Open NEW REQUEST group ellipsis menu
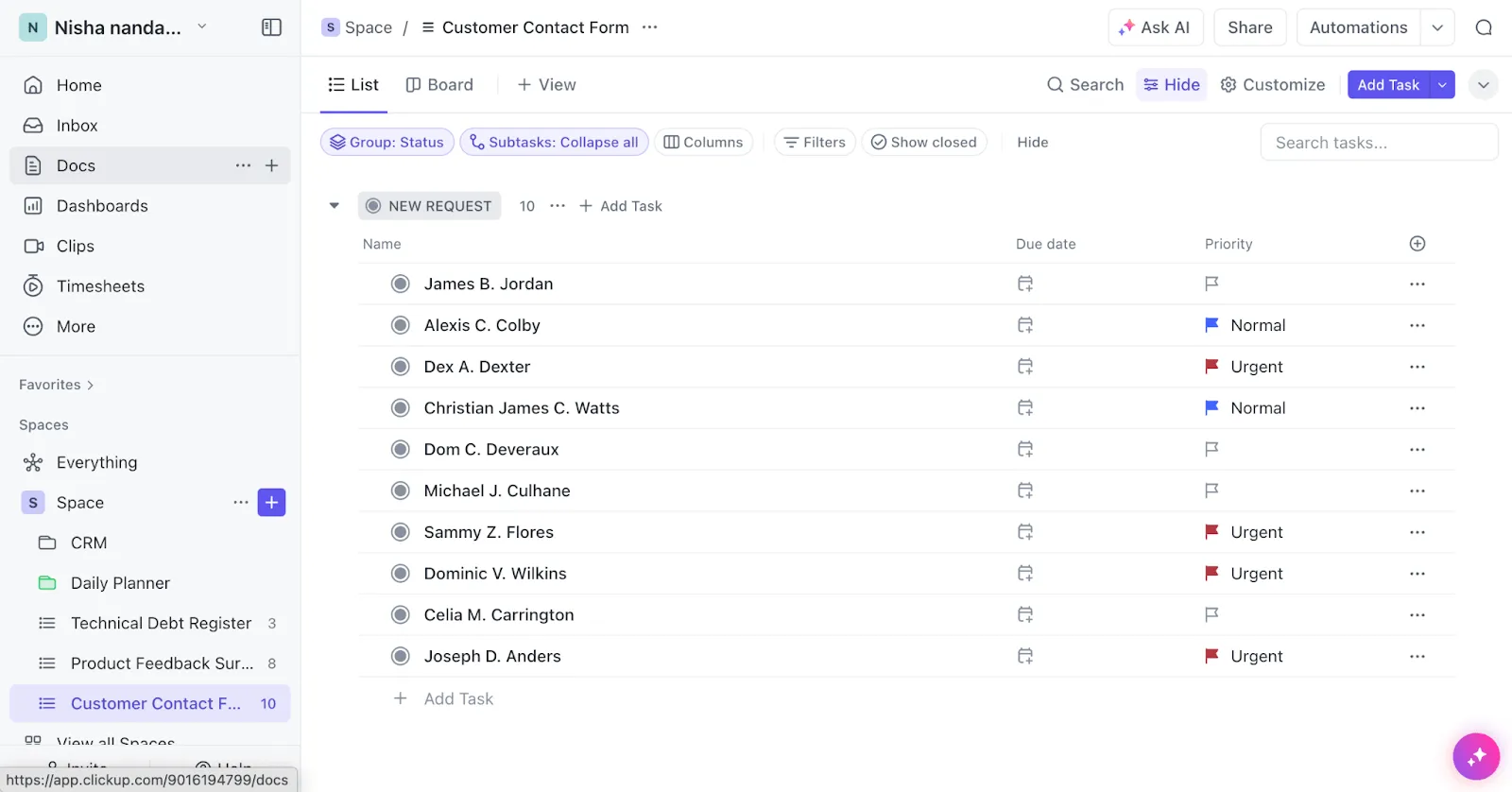Viewport: 1512px width, 792px height. point(558,206)
